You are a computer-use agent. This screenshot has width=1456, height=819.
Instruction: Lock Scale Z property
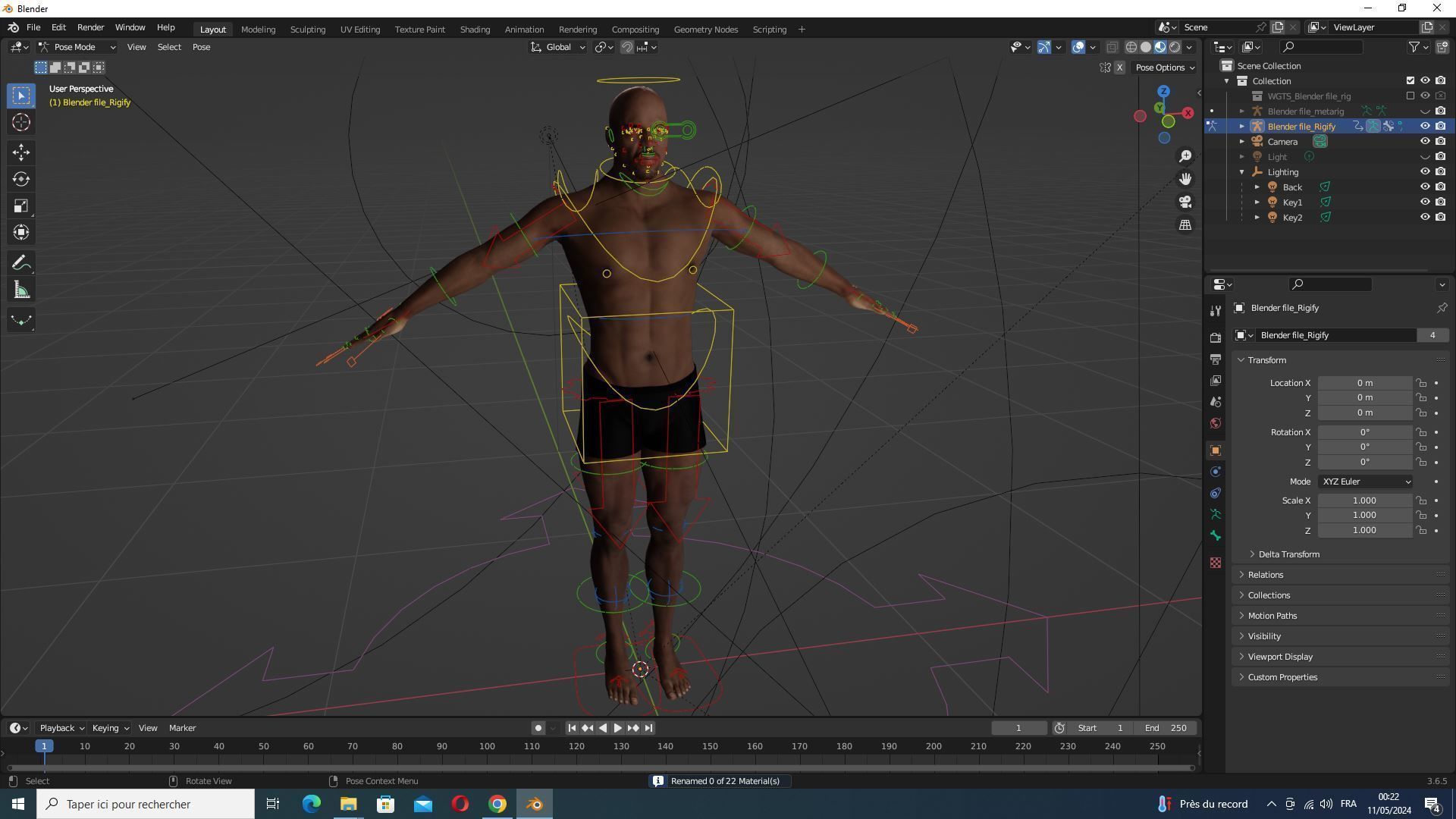point(1421,531)
